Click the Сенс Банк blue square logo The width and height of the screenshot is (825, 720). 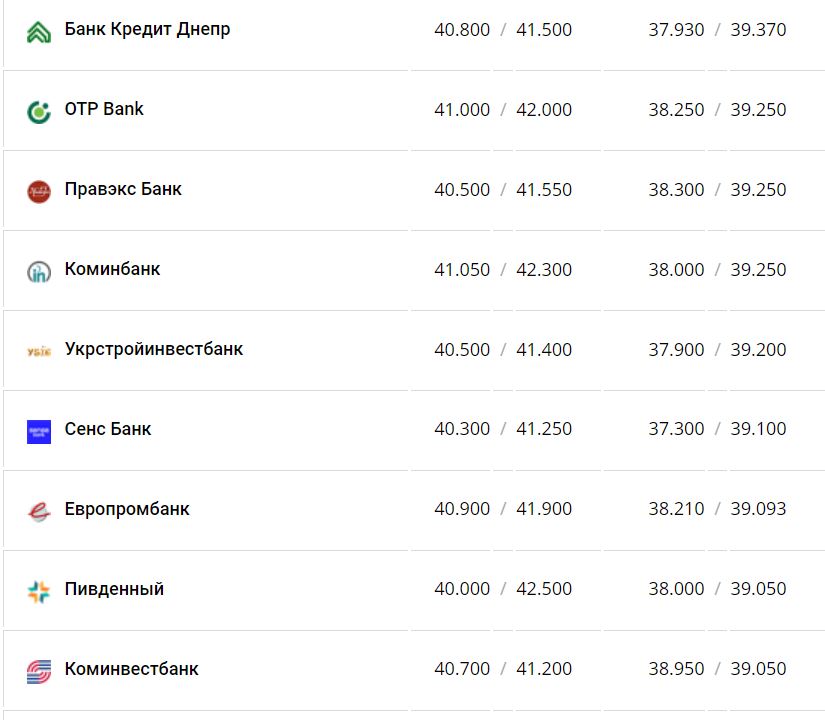[39, 431]
